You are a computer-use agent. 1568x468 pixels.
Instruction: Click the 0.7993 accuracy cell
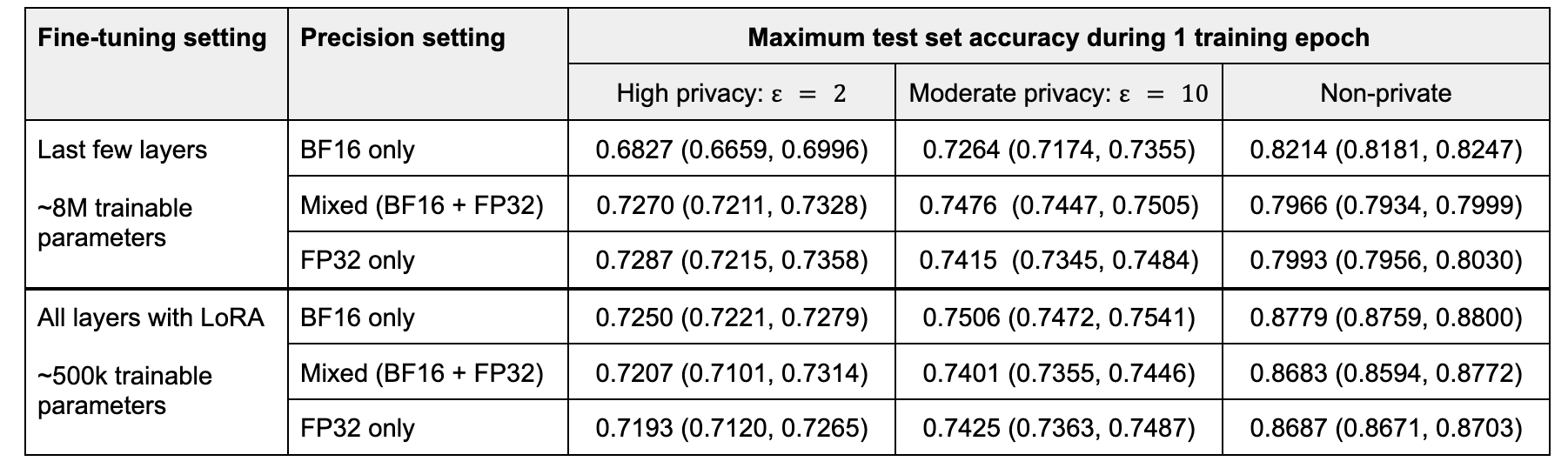(x=1385, y=260)
